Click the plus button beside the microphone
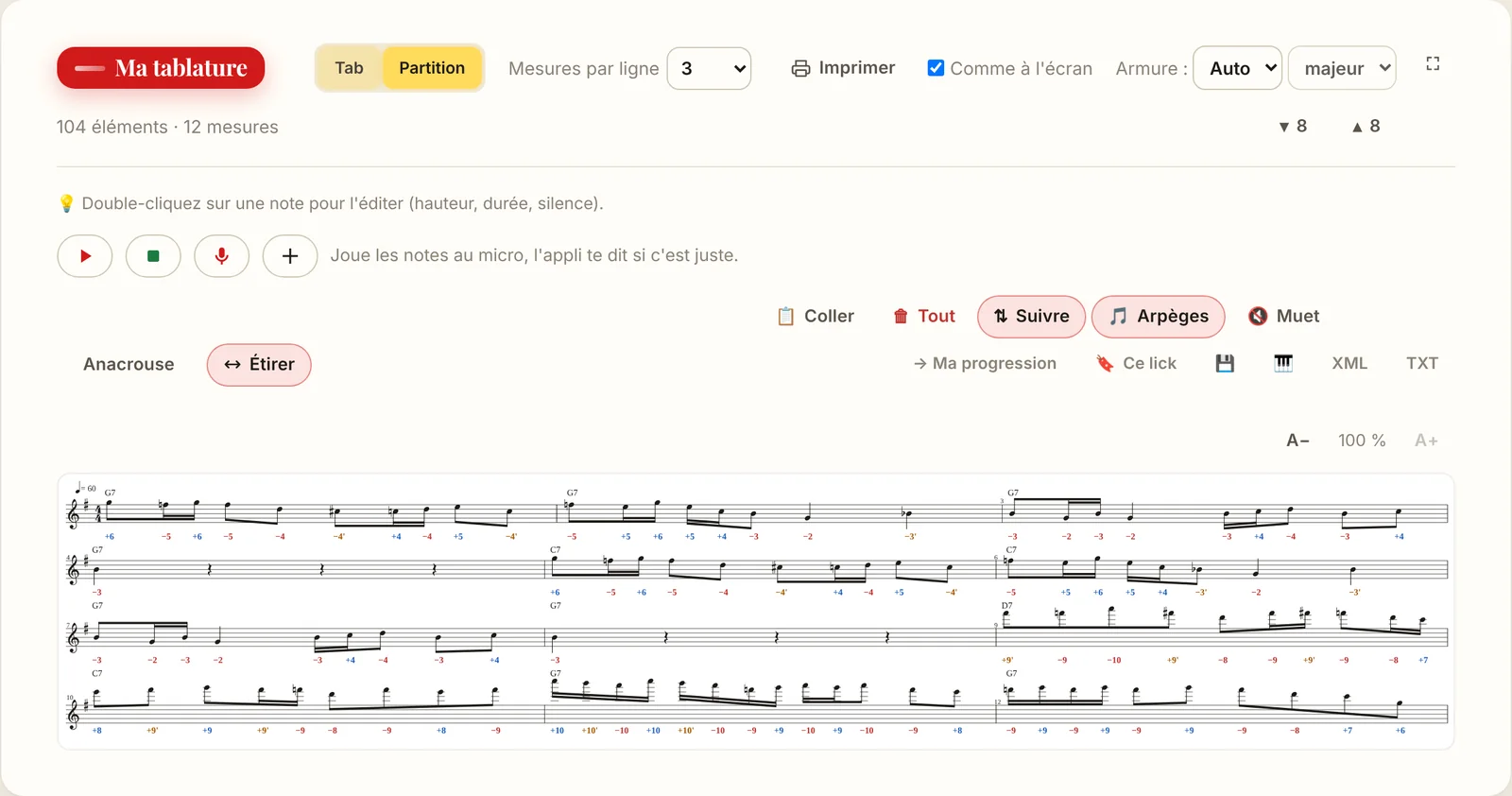Image resolution: width=1512 pixels, height=796 pixels. point(290,256)
